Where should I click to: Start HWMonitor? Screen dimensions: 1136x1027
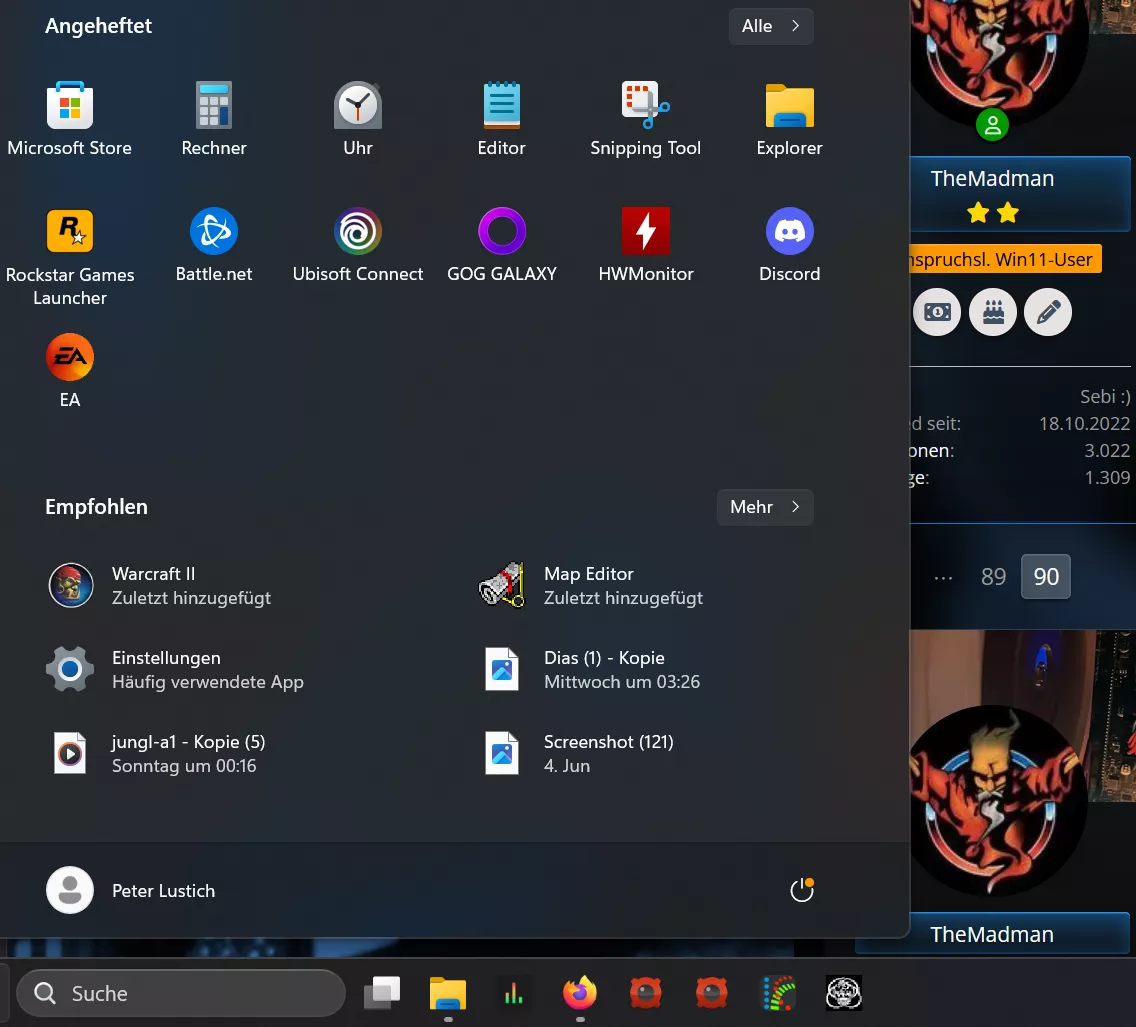point(646,246)
